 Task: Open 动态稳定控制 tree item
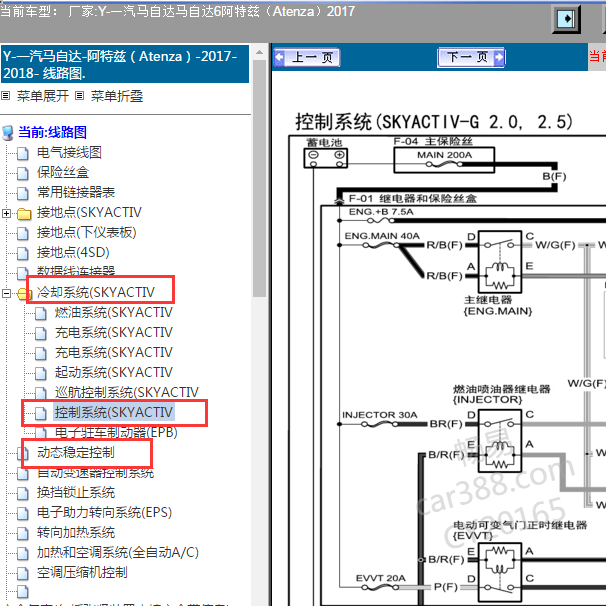tap(76, 453)
